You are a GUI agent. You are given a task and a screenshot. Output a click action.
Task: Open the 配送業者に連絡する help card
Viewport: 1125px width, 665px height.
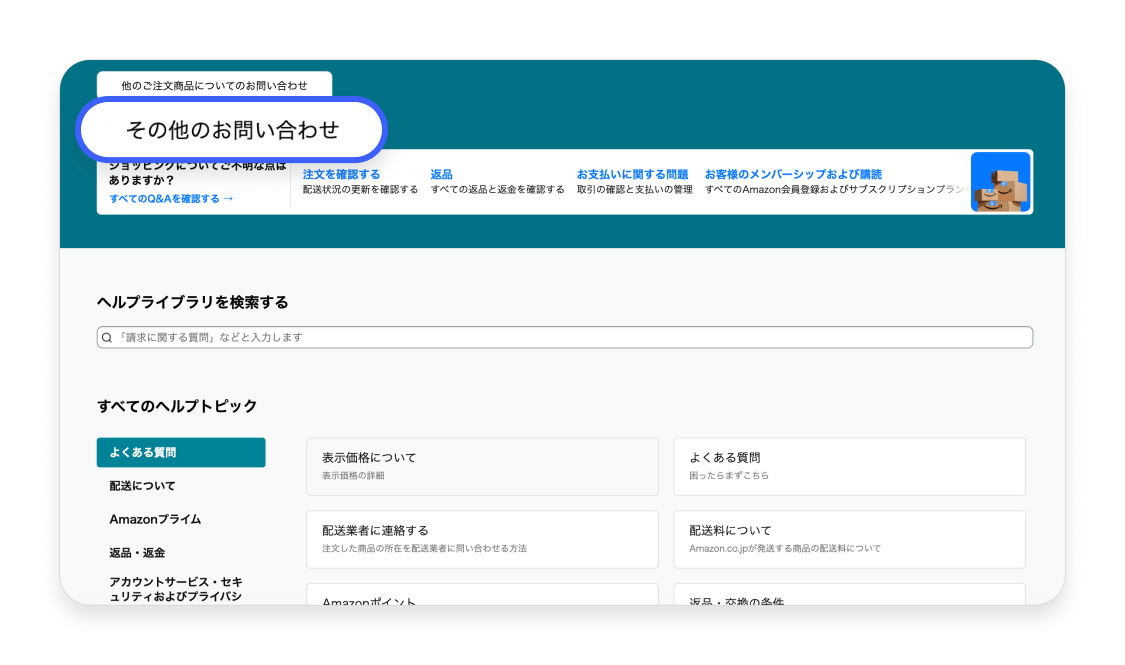482,539
